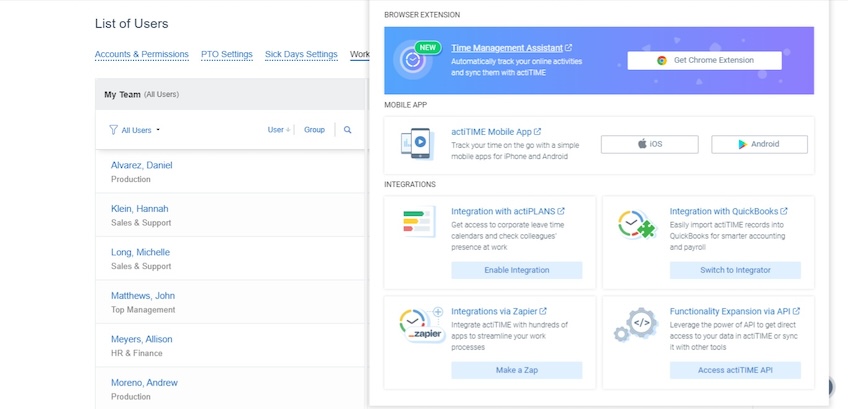This screenshot has height=409, width=848.
Task: Click the funnel filter icon beside All Users
Action: tap(113, 130)
